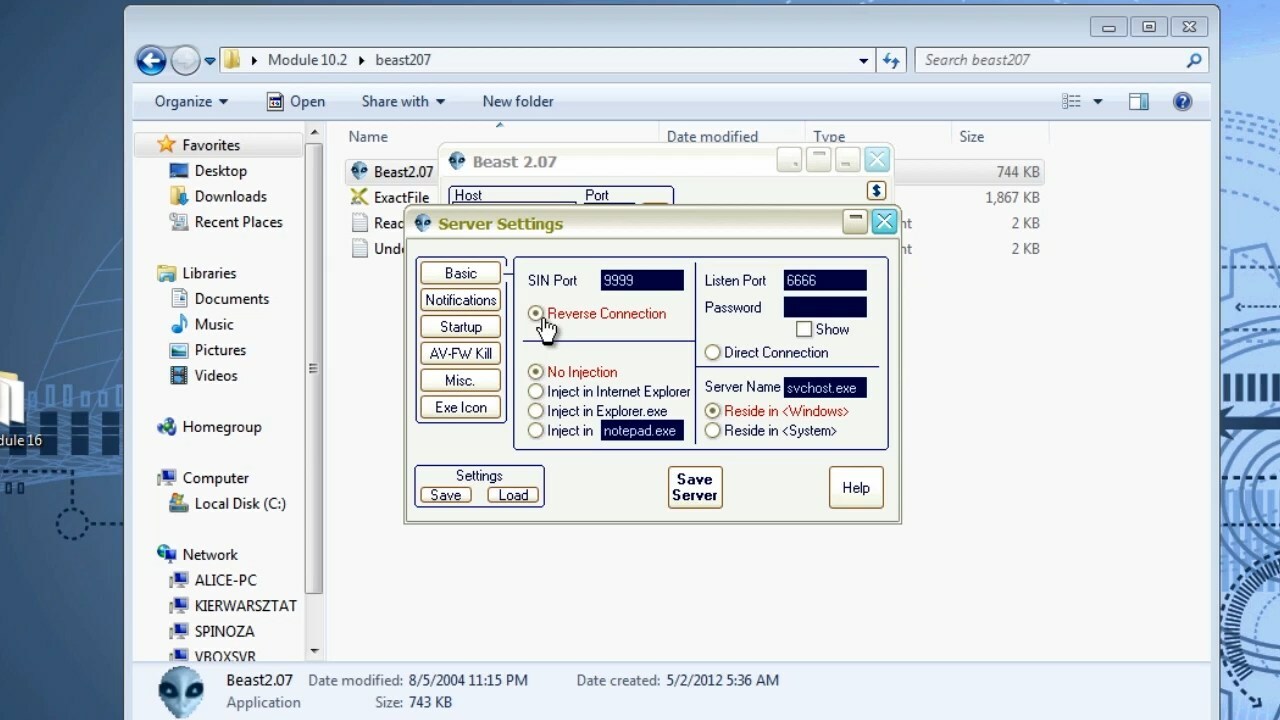Viewport: 1280px width, 720px height.
Task: Switch to the Misc. tab
Action: pos(461,381)
